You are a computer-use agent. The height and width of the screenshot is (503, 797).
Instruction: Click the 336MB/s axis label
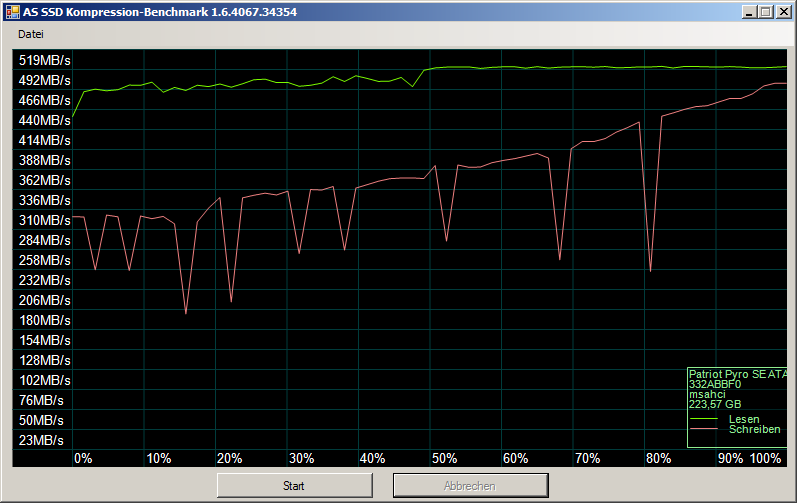pyautogui.click(x=44, y=200)
